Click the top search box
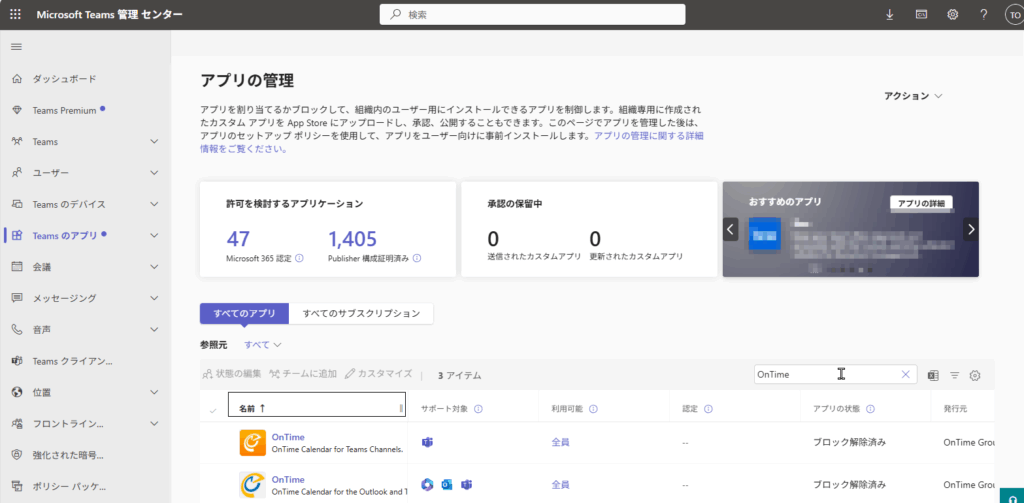Image resolution: width=1024 pixels, height=503 pixels. (x=532, y=15)
